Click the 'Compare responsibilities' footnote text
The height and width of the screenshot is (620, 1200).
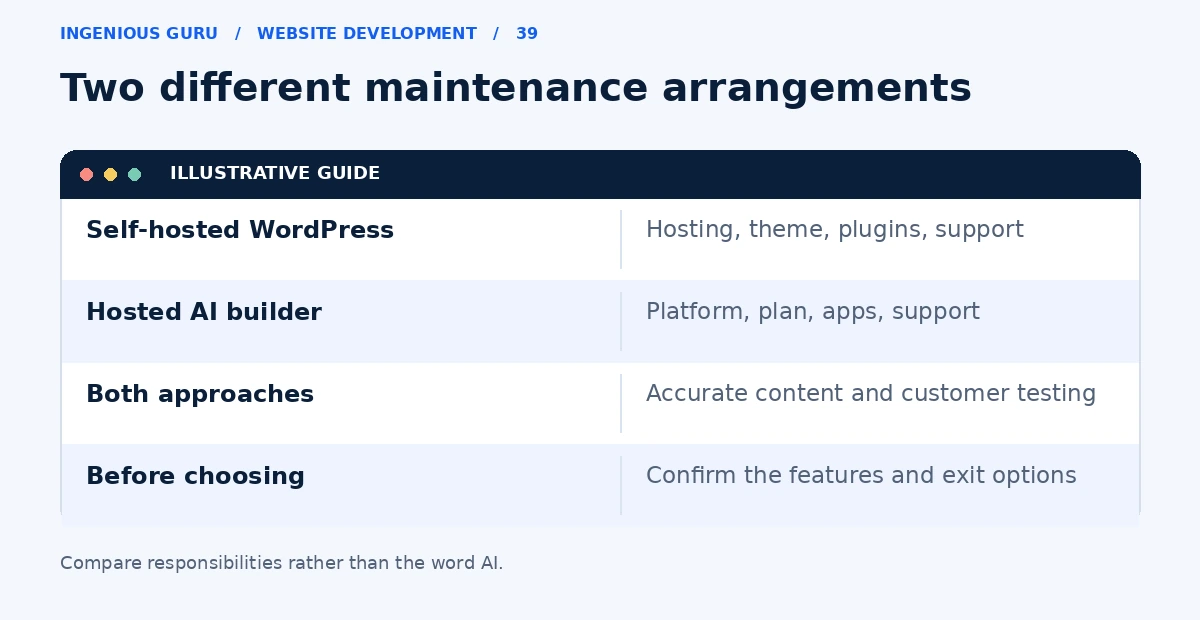282,563
